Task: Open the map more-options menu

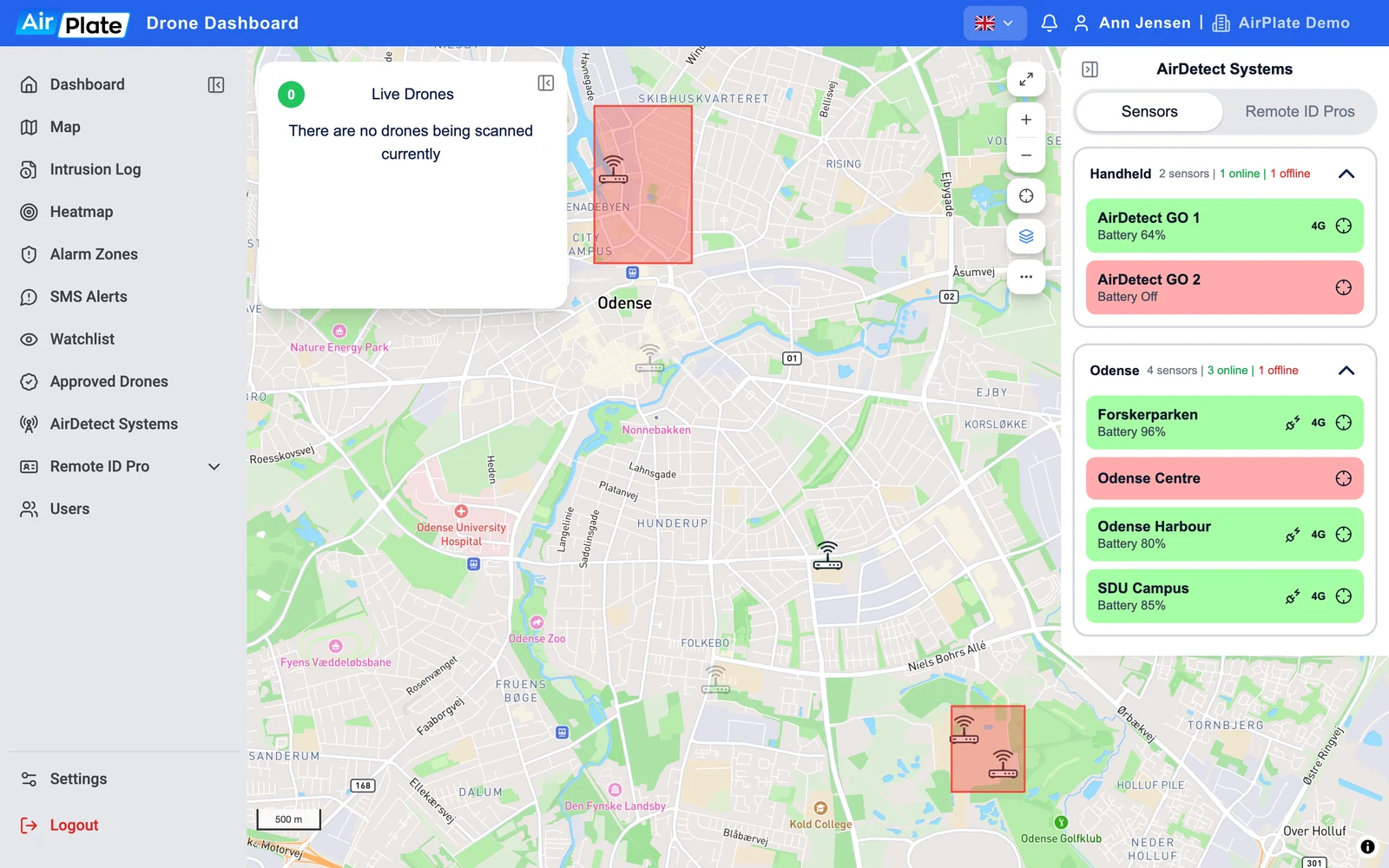Action: [1026, 277]
